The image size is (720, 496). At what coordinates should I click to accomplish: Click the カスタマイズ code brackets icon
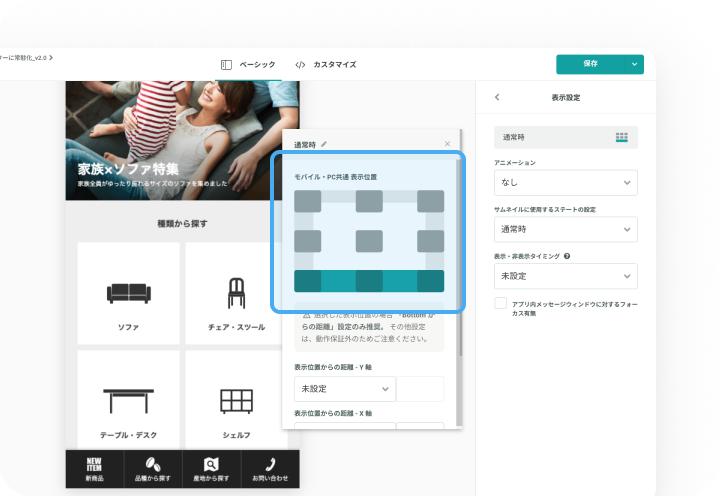point(300,65)
